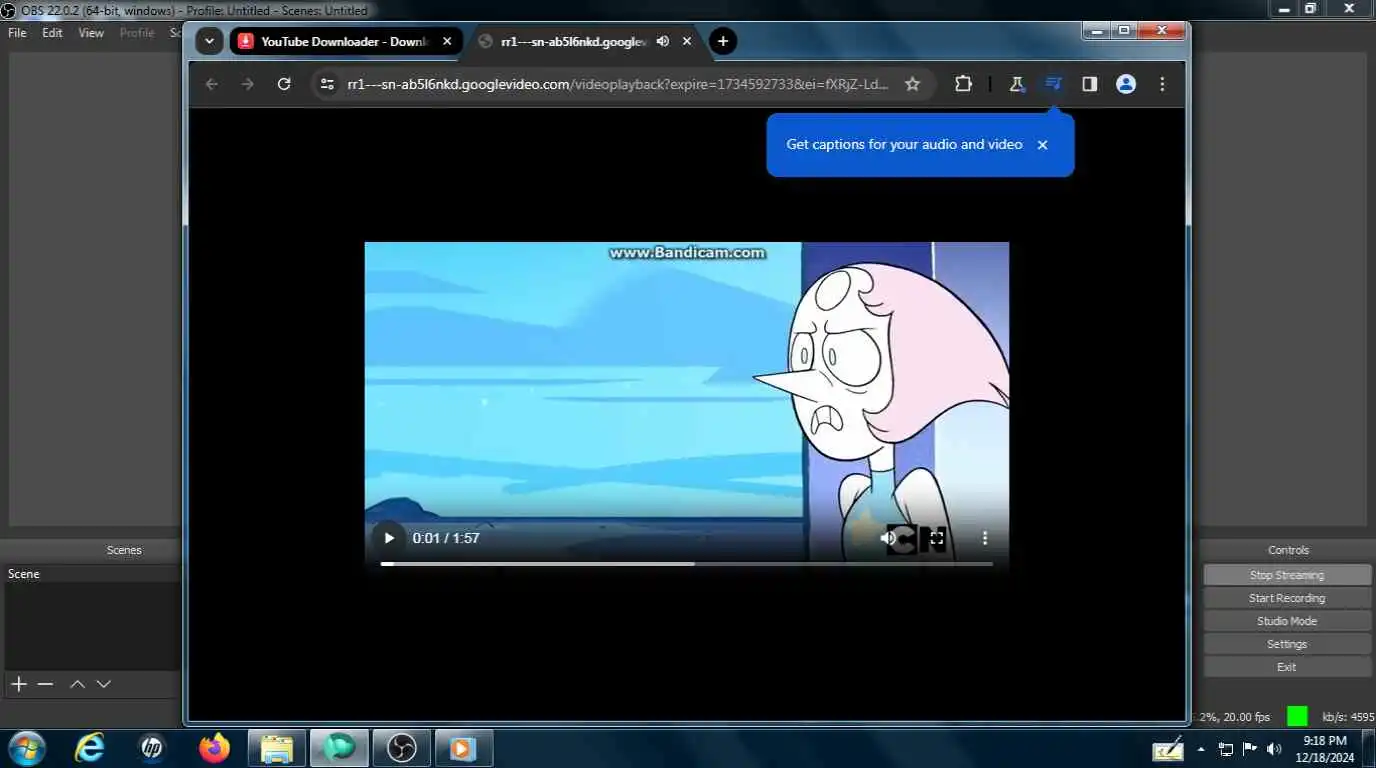Open HP app on taskbar
Image resolution: width=1376 pixels, height=768 pixels.
(152, 747)
